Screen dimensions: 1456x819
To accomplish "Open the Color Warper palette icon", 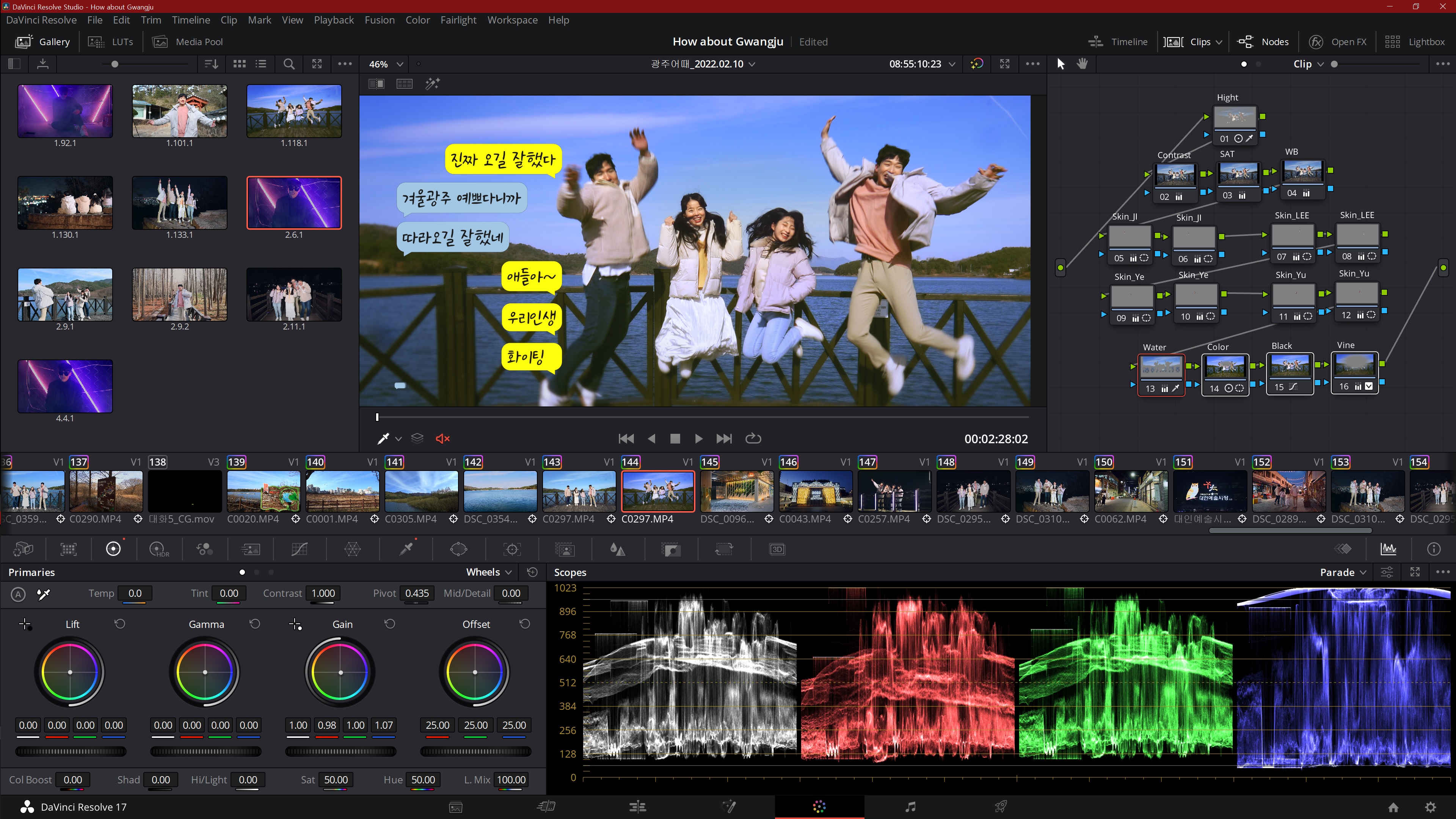I will pos(352,549).
